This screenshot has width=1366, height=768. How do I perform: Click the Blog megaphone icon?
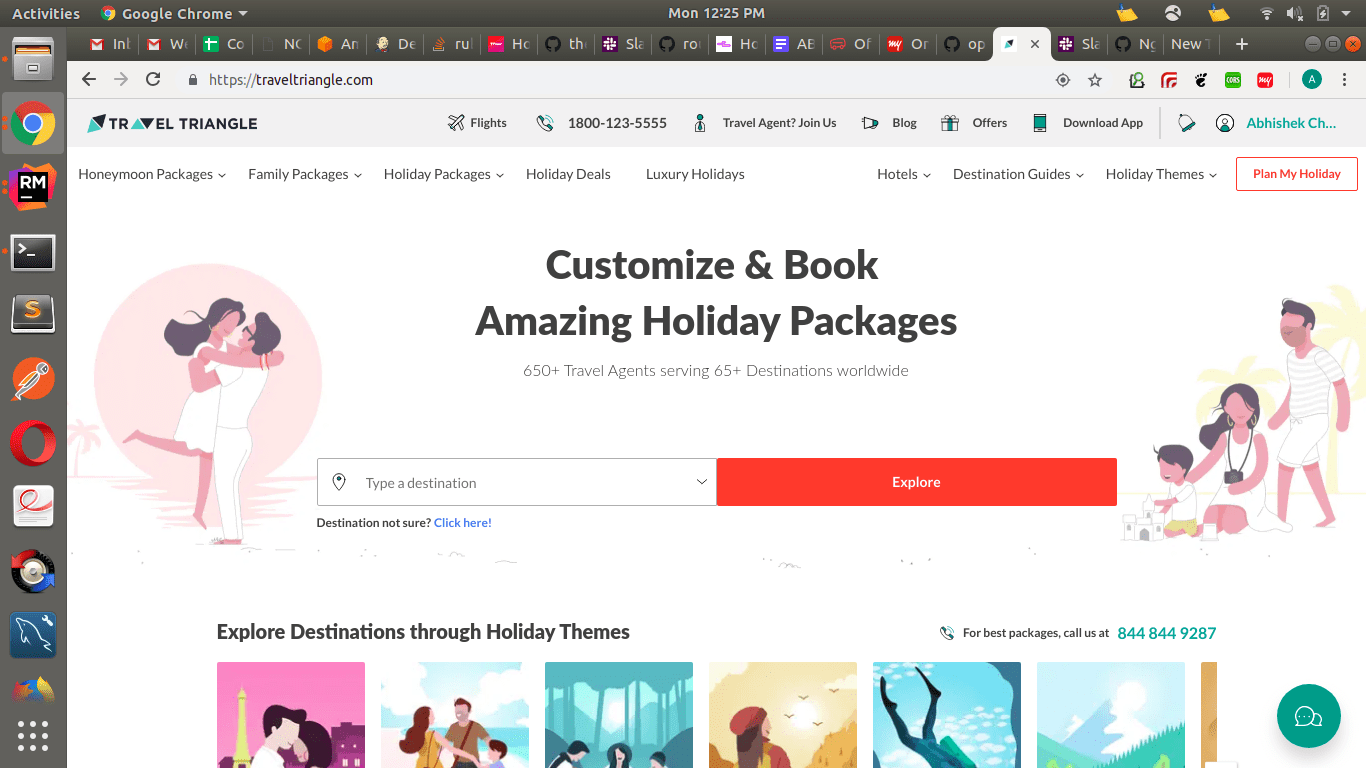click(x=870, y=123)
